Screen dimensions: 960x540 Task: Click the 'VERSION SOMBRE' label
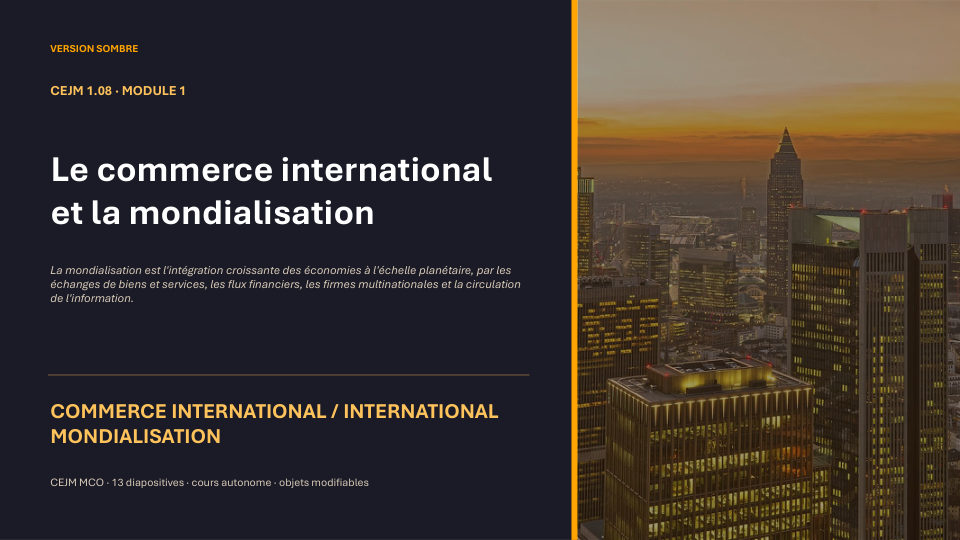click(x=94, y=48)
